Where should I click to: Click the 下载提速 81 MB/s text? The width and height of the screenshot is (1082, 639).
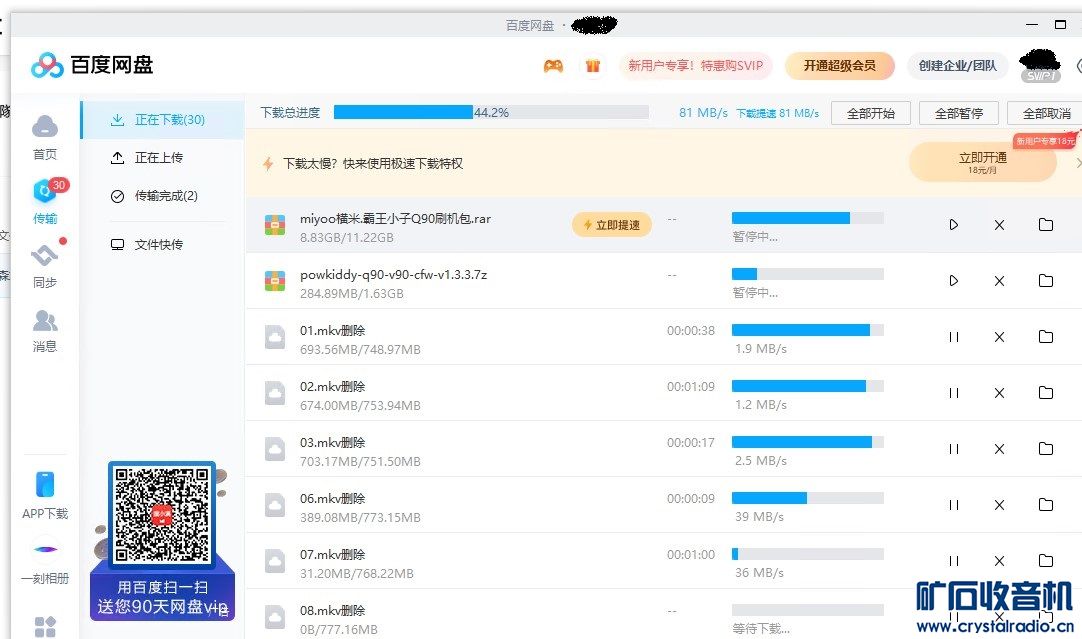[x=778, y=113]
